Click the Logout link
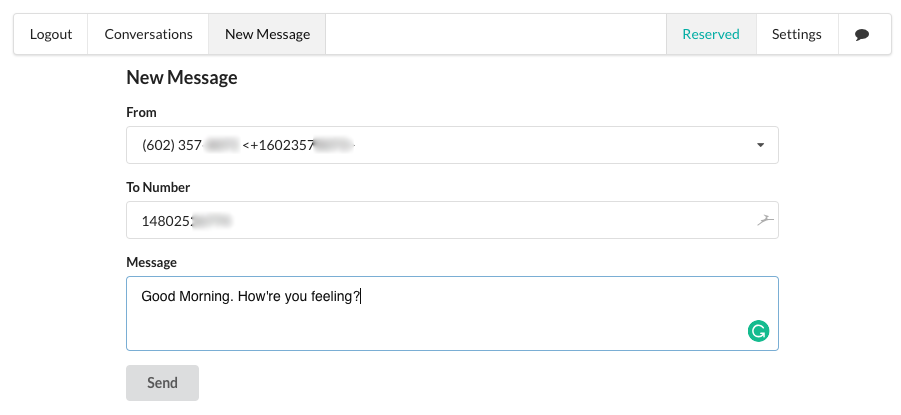Viewport: 901px width, 415px height. (51, 34)
